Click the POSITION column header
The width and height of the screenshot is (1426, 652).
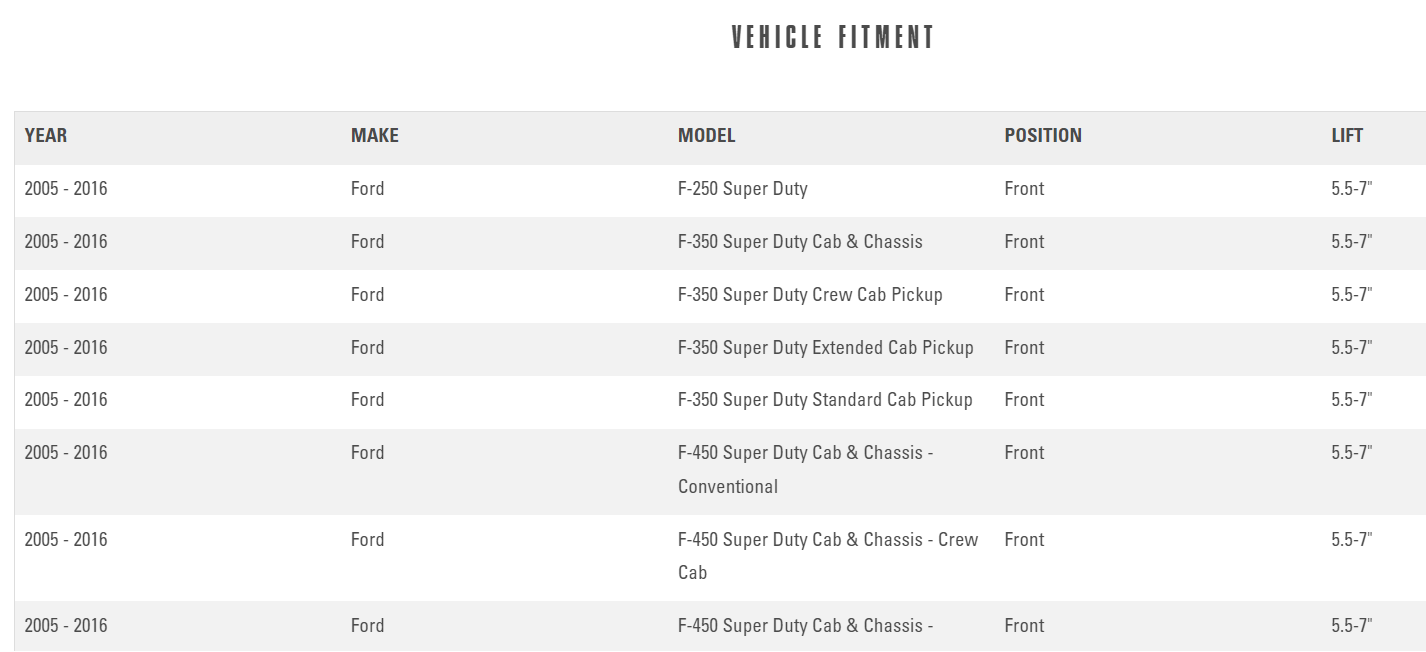1043,136
